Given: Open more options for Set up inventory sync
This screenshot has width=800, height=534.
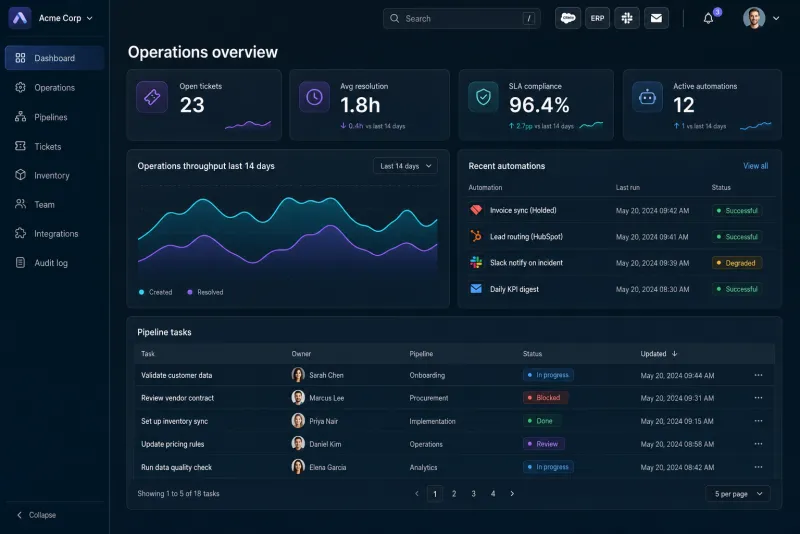Looking at the screenshot, I should point(758,421).
